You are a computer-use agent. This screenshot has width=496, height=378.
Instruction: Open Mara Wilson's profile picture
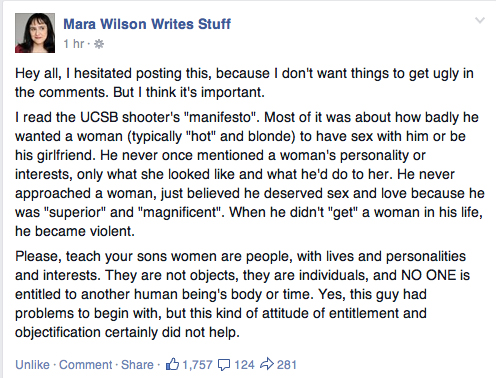(35, 33)
